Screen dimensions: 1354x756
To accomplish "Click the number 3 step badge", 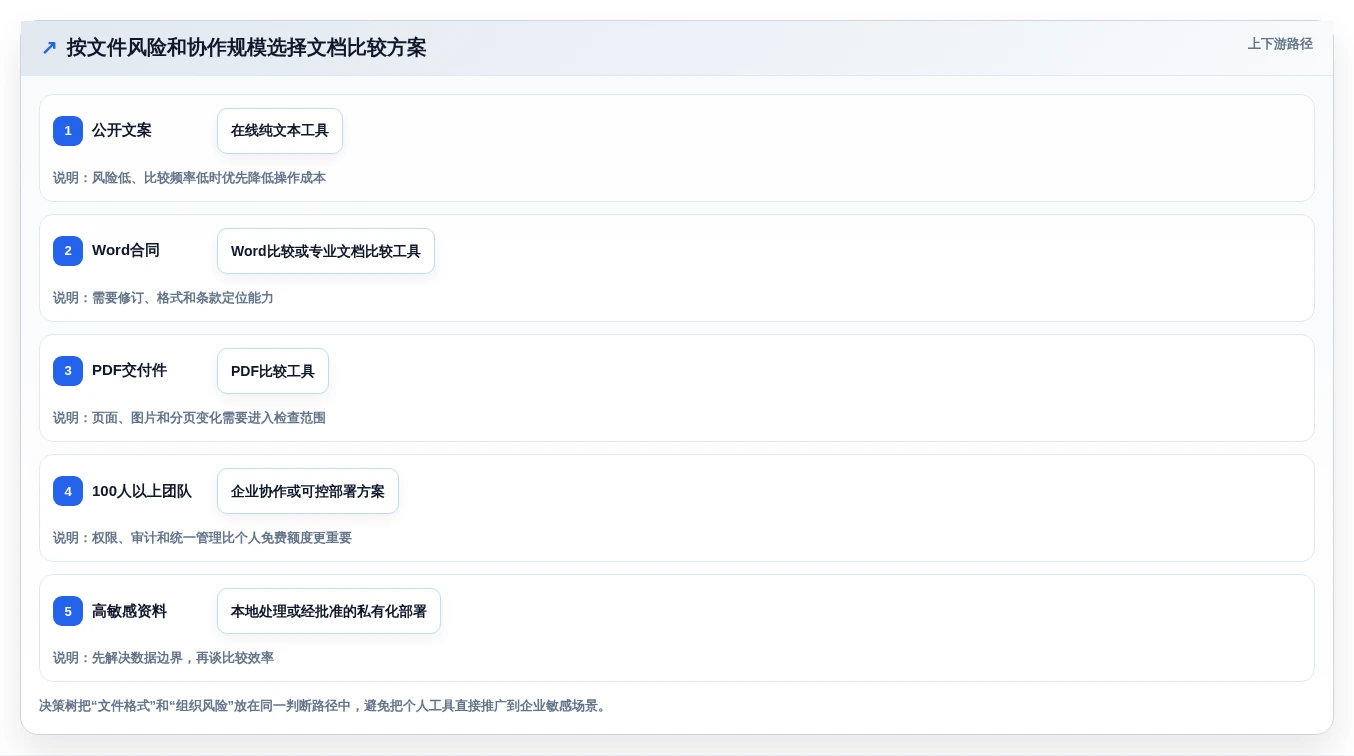I will point(68,371).
